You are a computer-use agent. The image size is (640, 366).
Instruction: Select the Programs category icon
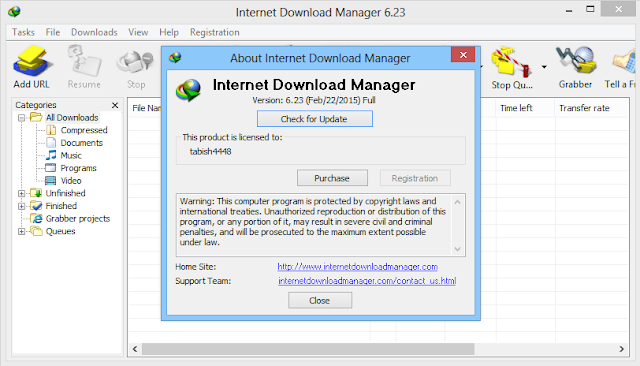pos(51,168)
